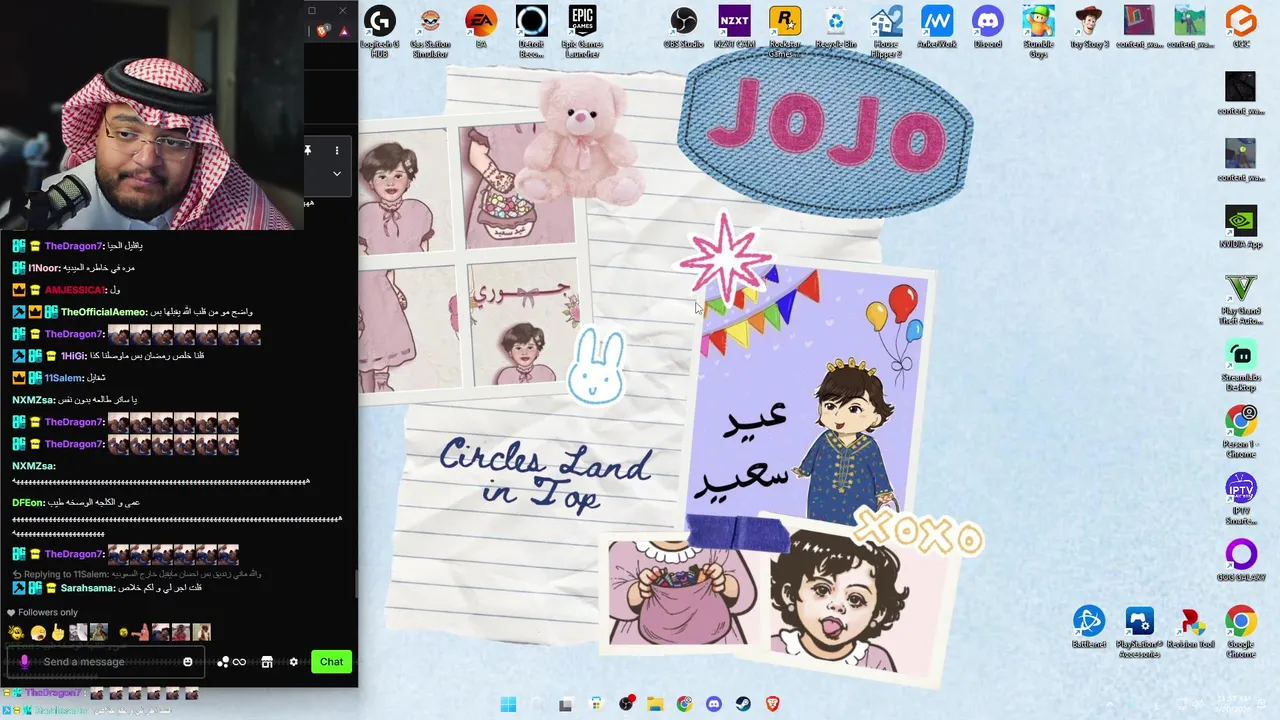Open Brave browser from taskbar
Image resolution: width=1280 pixels, height=720 pixels.
[x=772, y=704]
